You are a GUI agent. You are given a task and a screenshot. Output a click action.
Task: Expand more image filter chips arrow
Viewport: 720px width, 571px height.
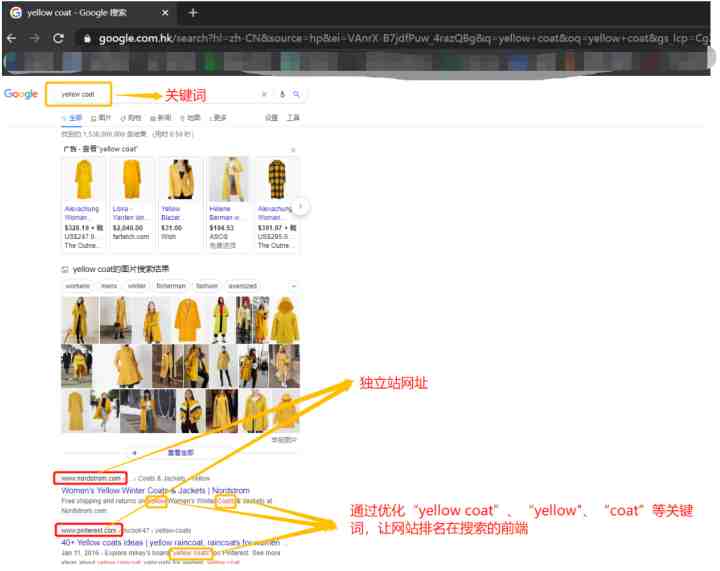(x=294, y=286)
